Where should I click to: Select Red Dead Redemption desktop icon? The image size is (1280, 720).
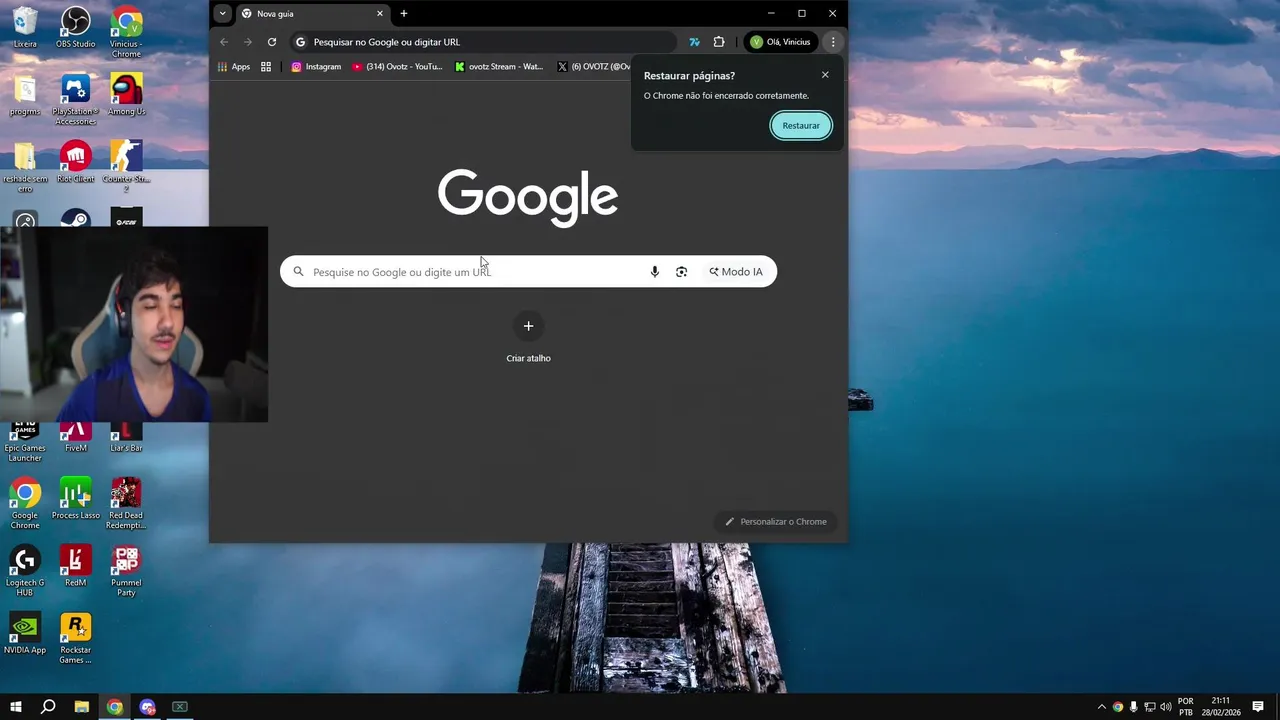(x=126, y=504)
